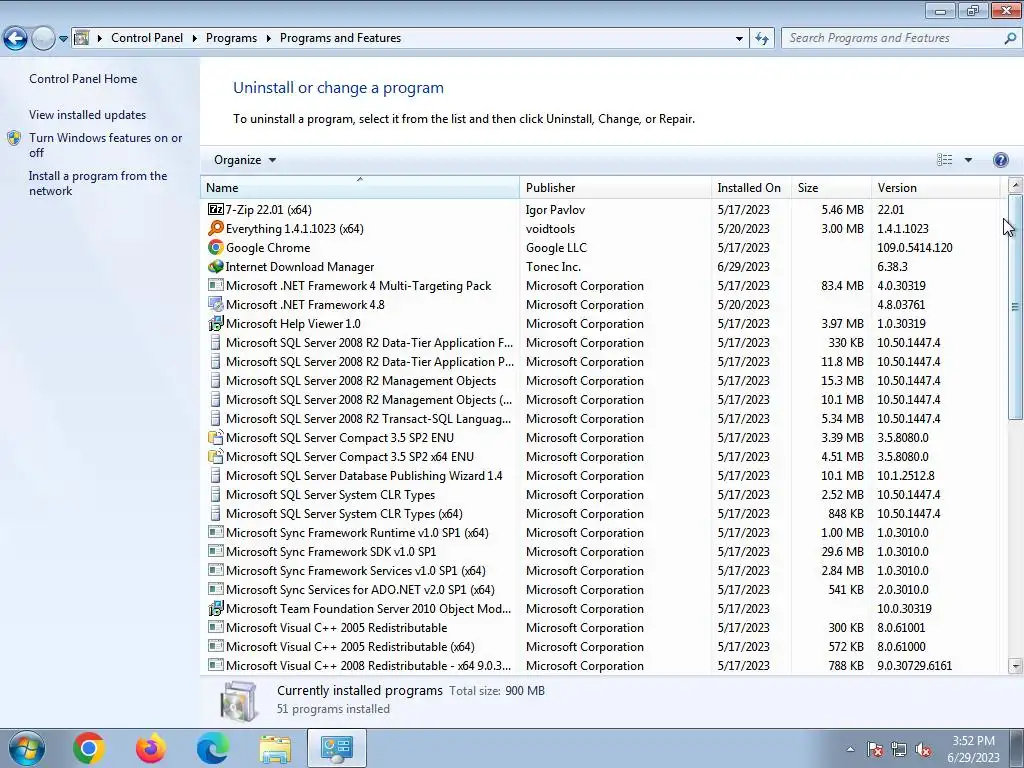Viewport: 1024px width, 768px height.
Task: Go back with the Back arrow button
Action: pos(16,38)
